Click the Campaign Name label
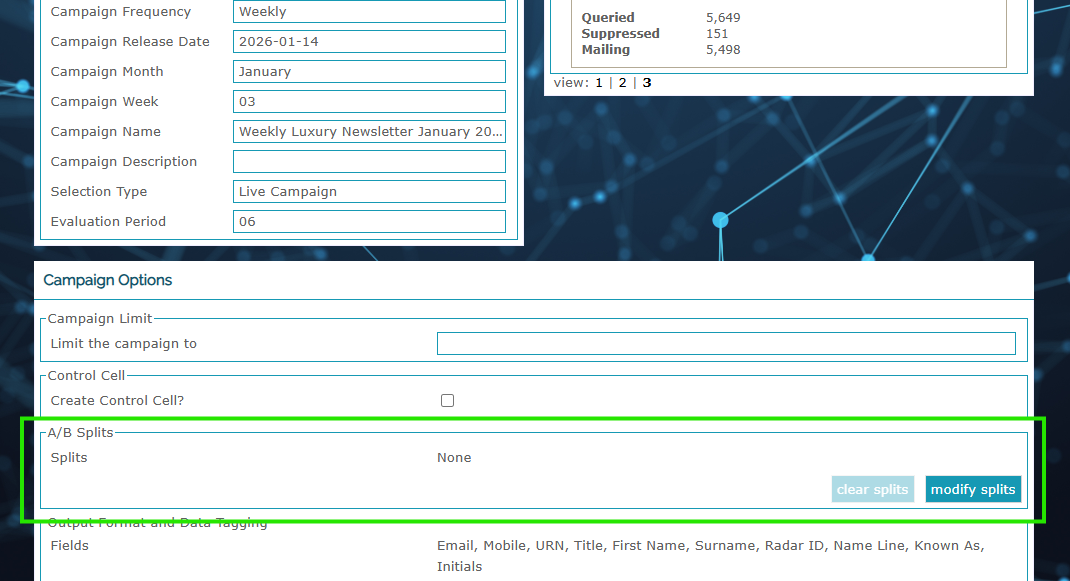 tap(106, 132)
